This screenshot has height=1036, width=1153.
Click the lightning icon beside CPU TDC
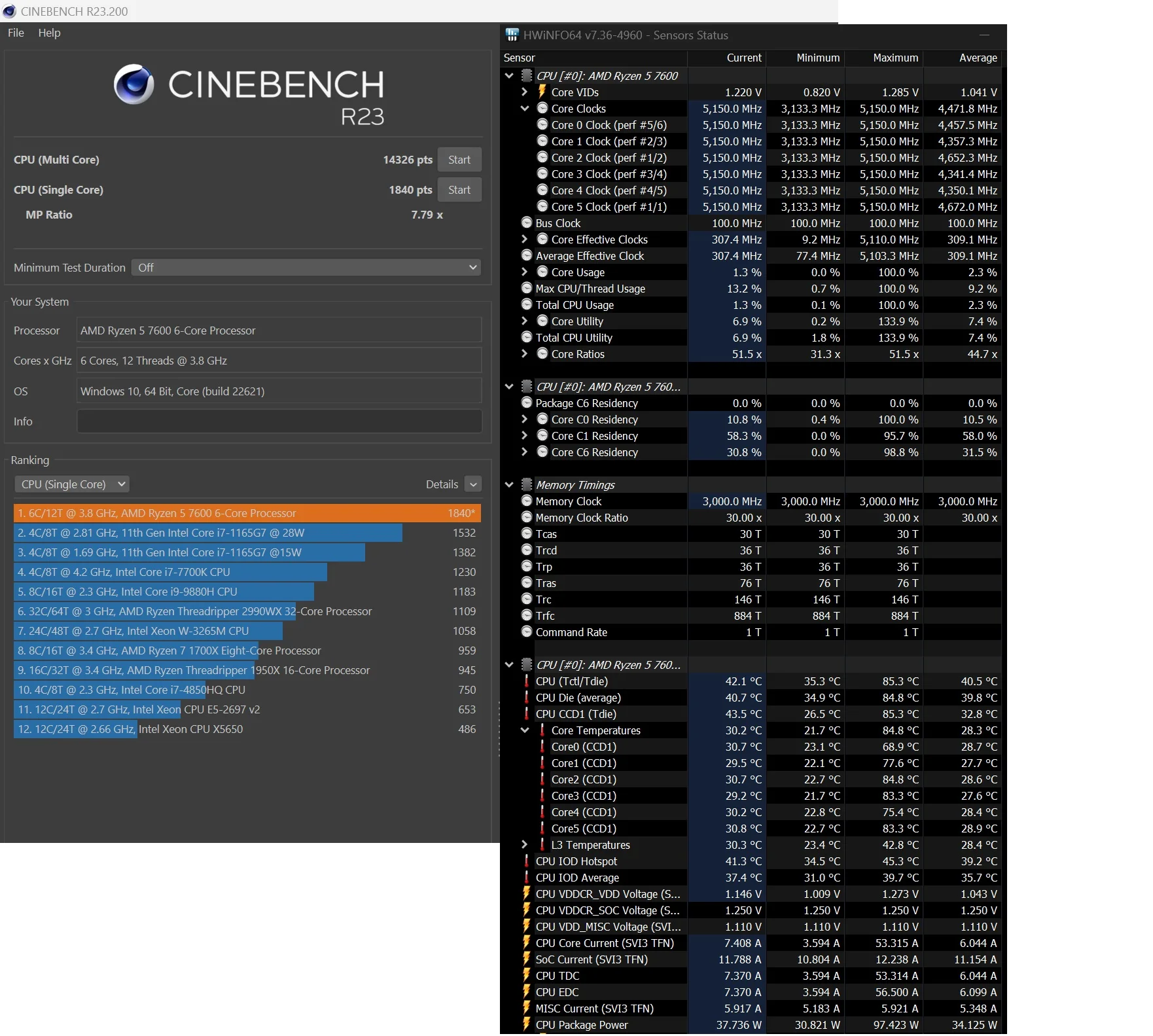527,975
